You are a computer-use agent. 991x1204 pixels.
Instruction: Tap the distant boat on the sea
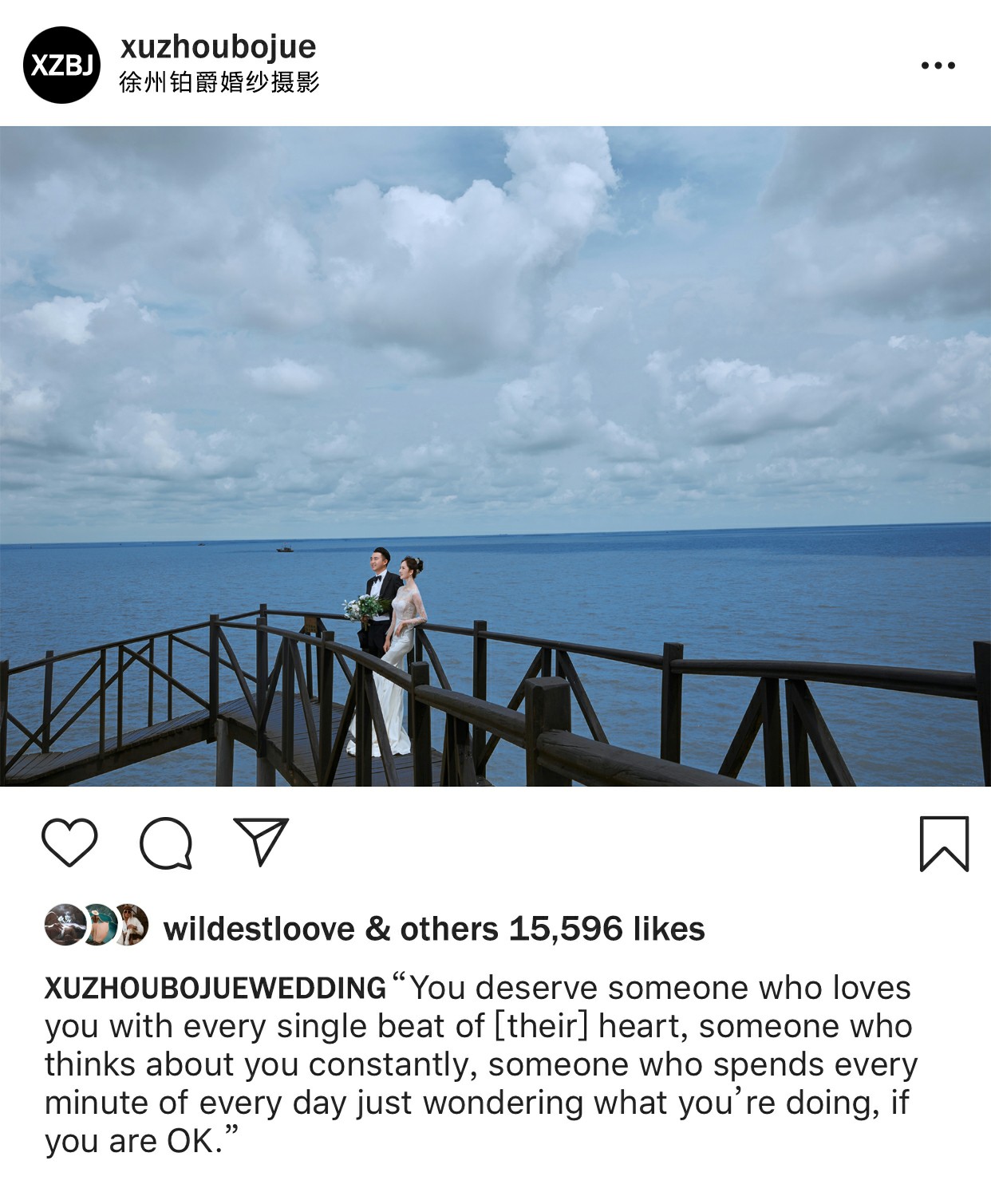click(285, 548)
